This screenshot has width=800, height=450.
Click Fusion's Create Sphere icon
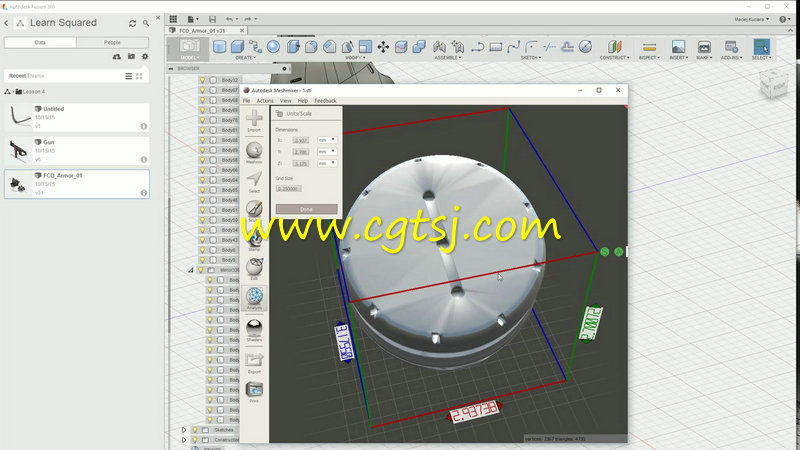pos(273,46)
